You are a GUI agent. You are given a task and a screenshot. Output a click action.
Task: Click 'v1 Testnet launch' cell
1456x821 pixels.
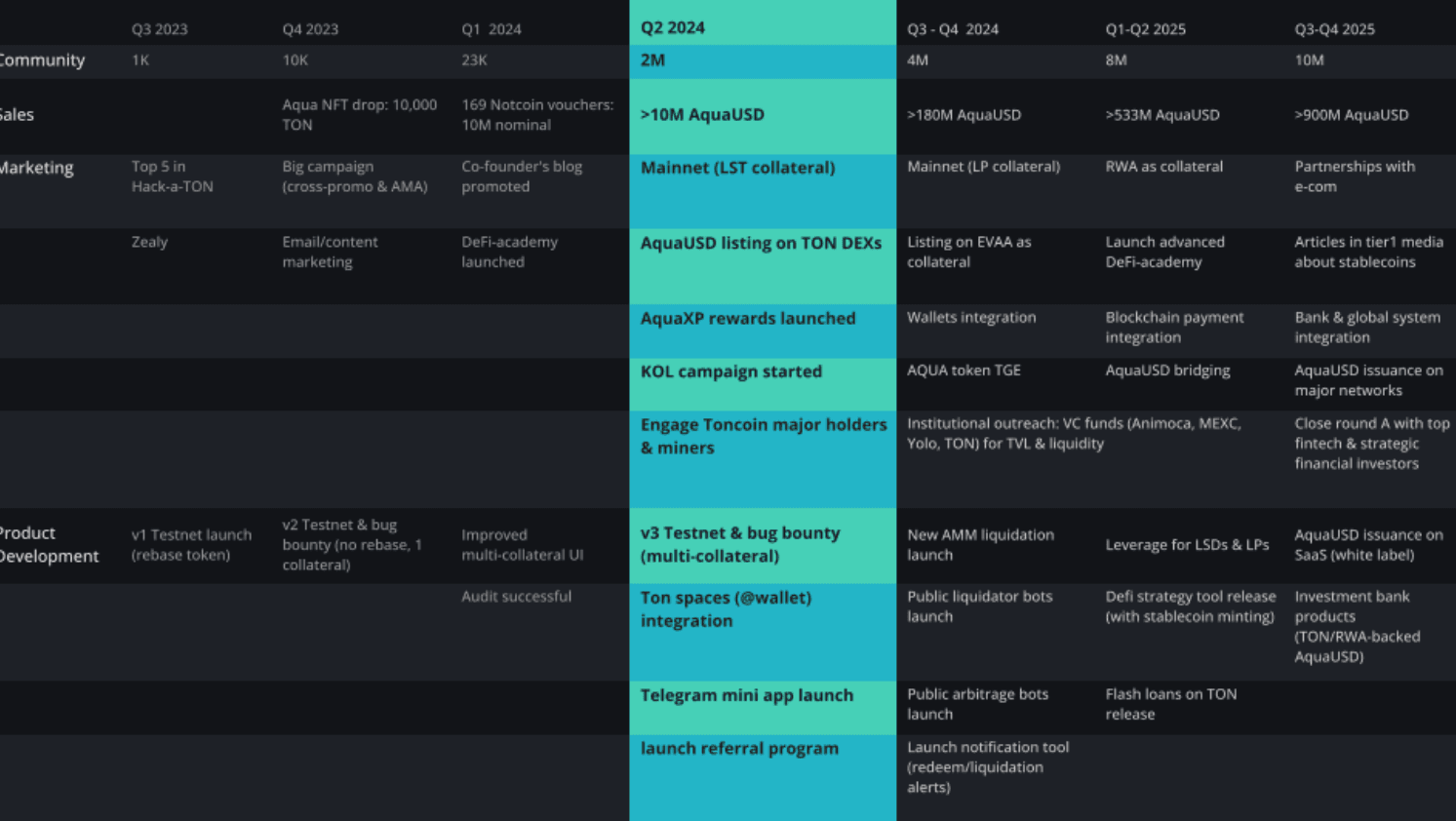191,544
